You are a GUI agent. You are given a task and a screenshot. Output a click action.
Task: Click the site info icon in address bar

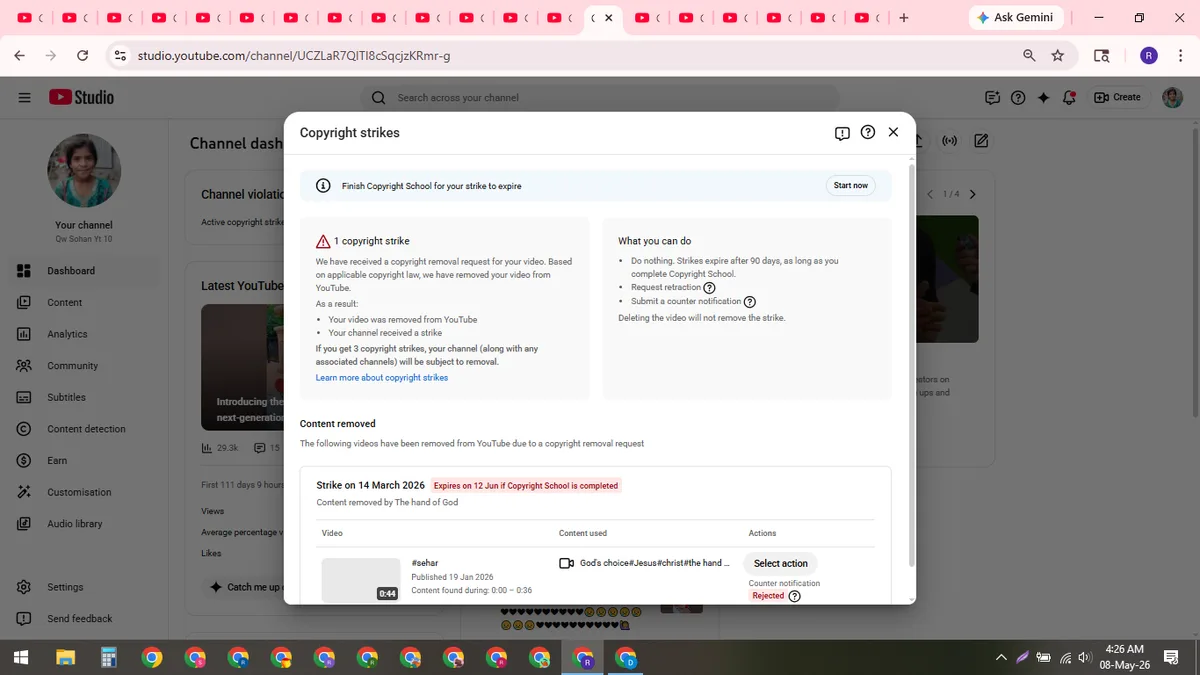click(121, 56)
